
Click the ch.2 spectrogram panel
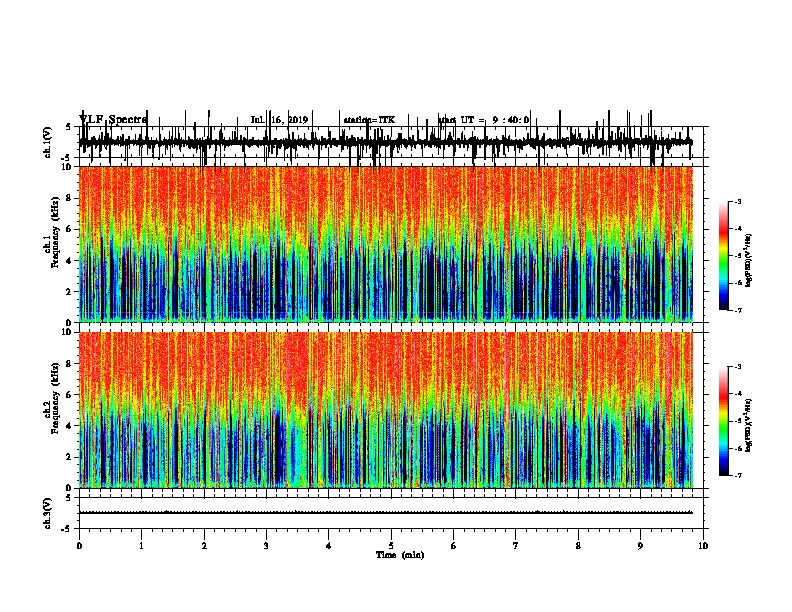(386, 410)
